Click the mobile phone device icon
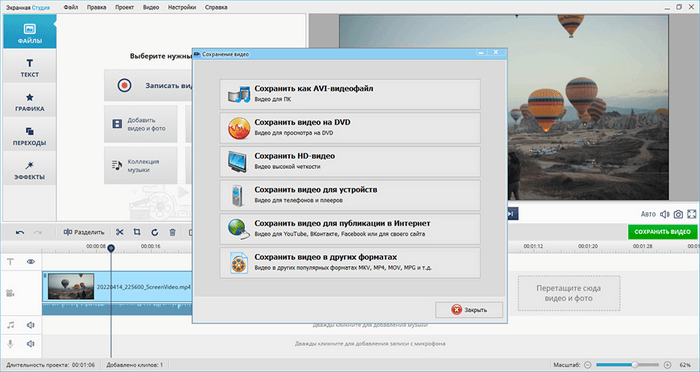Image resolution: width=700 pixels, height=372 pixels. pos(237,196)
